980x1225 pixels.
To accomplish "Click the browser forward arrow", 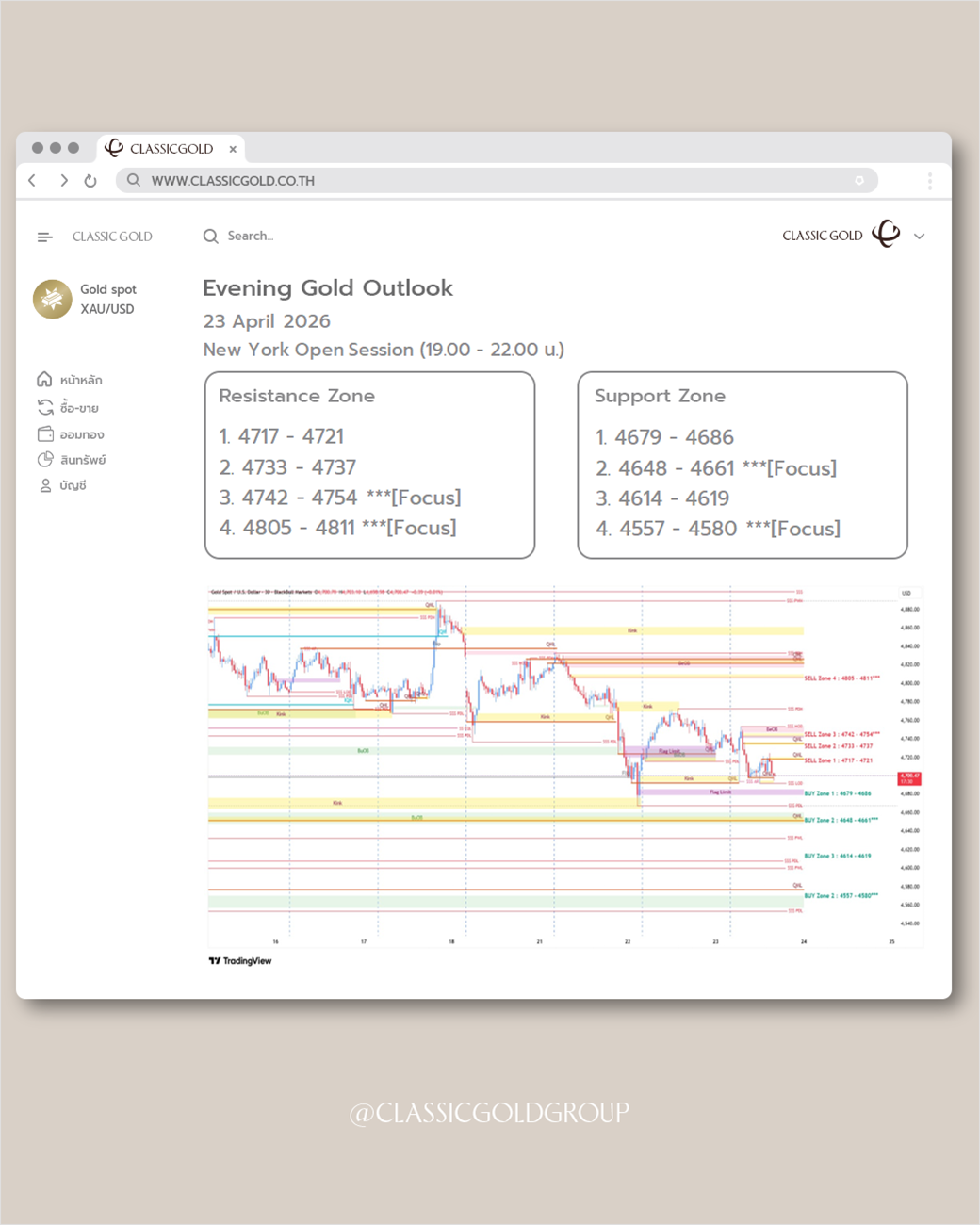I will [63, 180].
